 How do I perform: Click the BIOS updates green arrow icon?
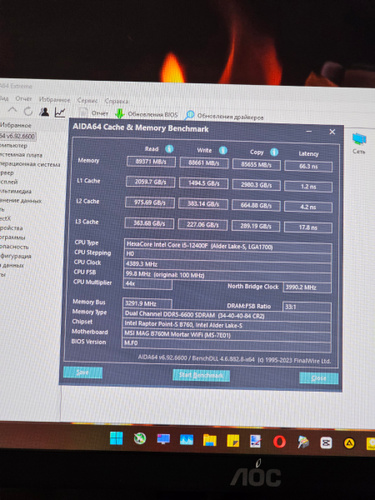(120, 114)
